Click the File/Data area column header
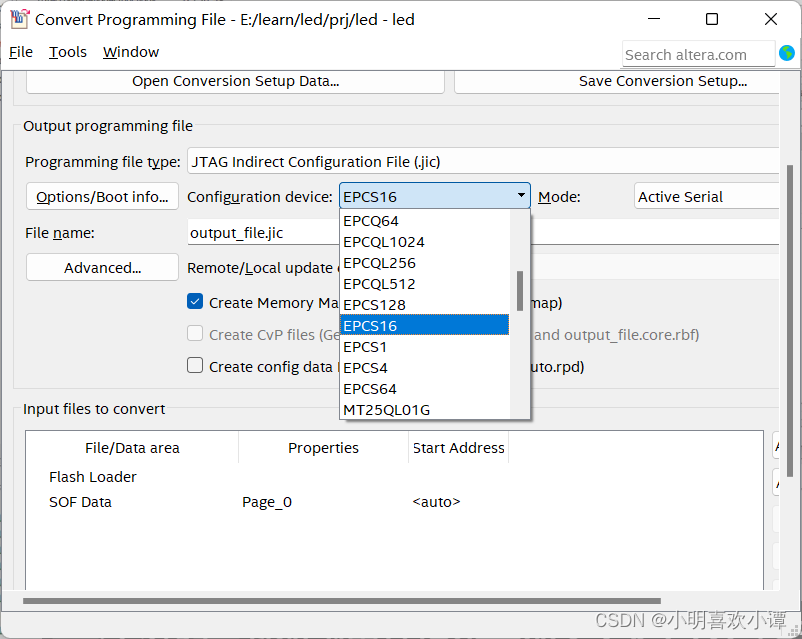The image size is (802, 639). tap(132, 448)
